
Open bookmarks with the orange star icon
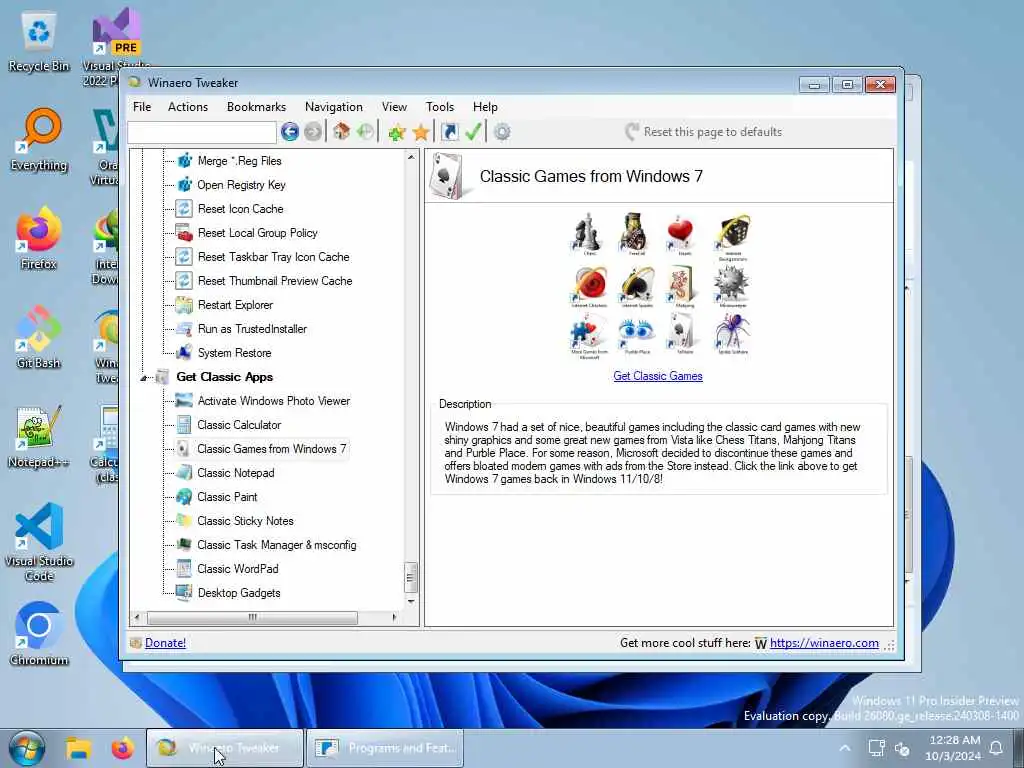421,133
